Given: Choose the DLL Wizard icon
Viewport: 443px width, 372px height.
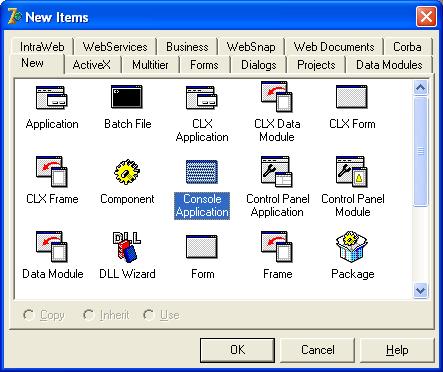Looking at the screenshot, I should (127, 247).
